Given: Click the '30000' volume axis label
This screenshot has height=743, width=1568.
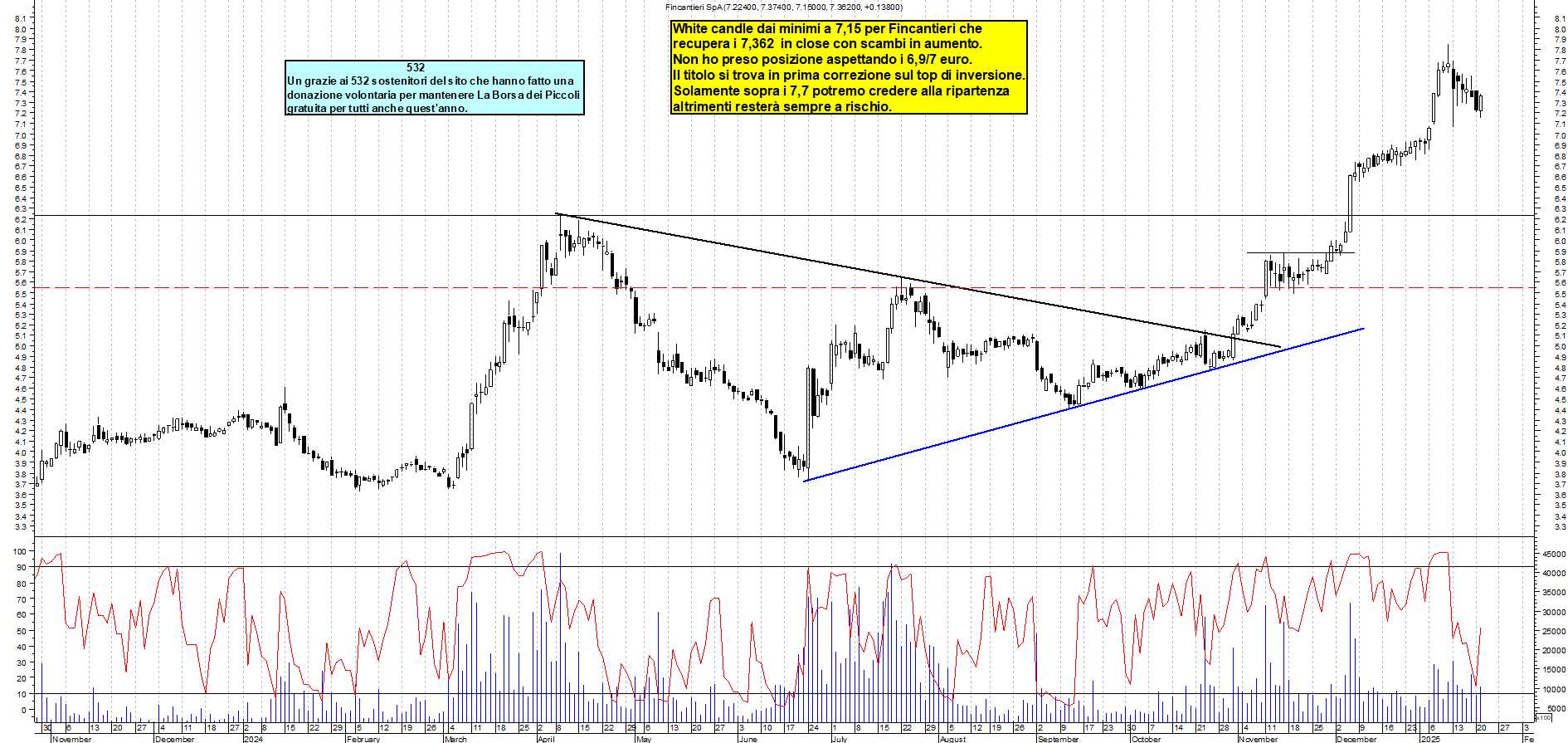Looking at the screenshot, I should pyautogui.click(x=1554, y=612).
